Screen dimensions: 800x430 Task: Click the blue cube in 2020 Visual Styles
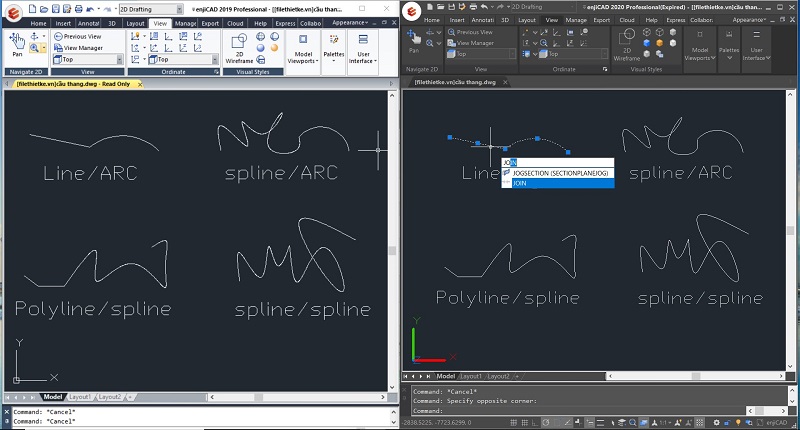tap(646, 43)
